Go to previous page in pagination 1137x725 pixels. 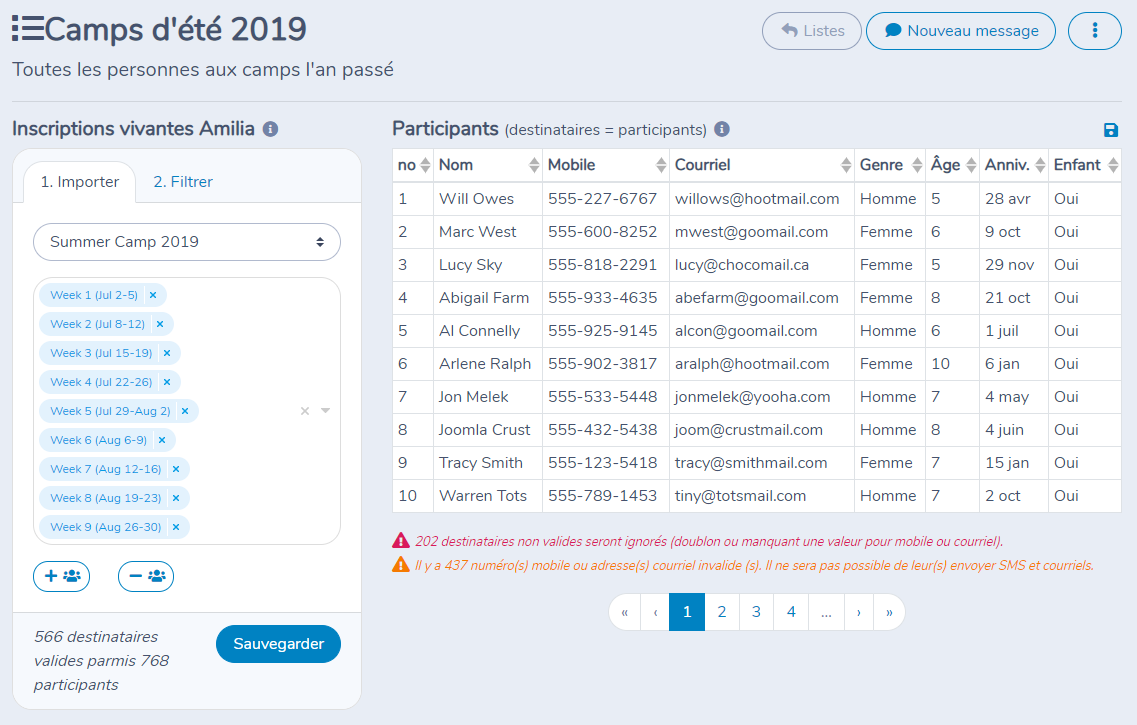655,613
